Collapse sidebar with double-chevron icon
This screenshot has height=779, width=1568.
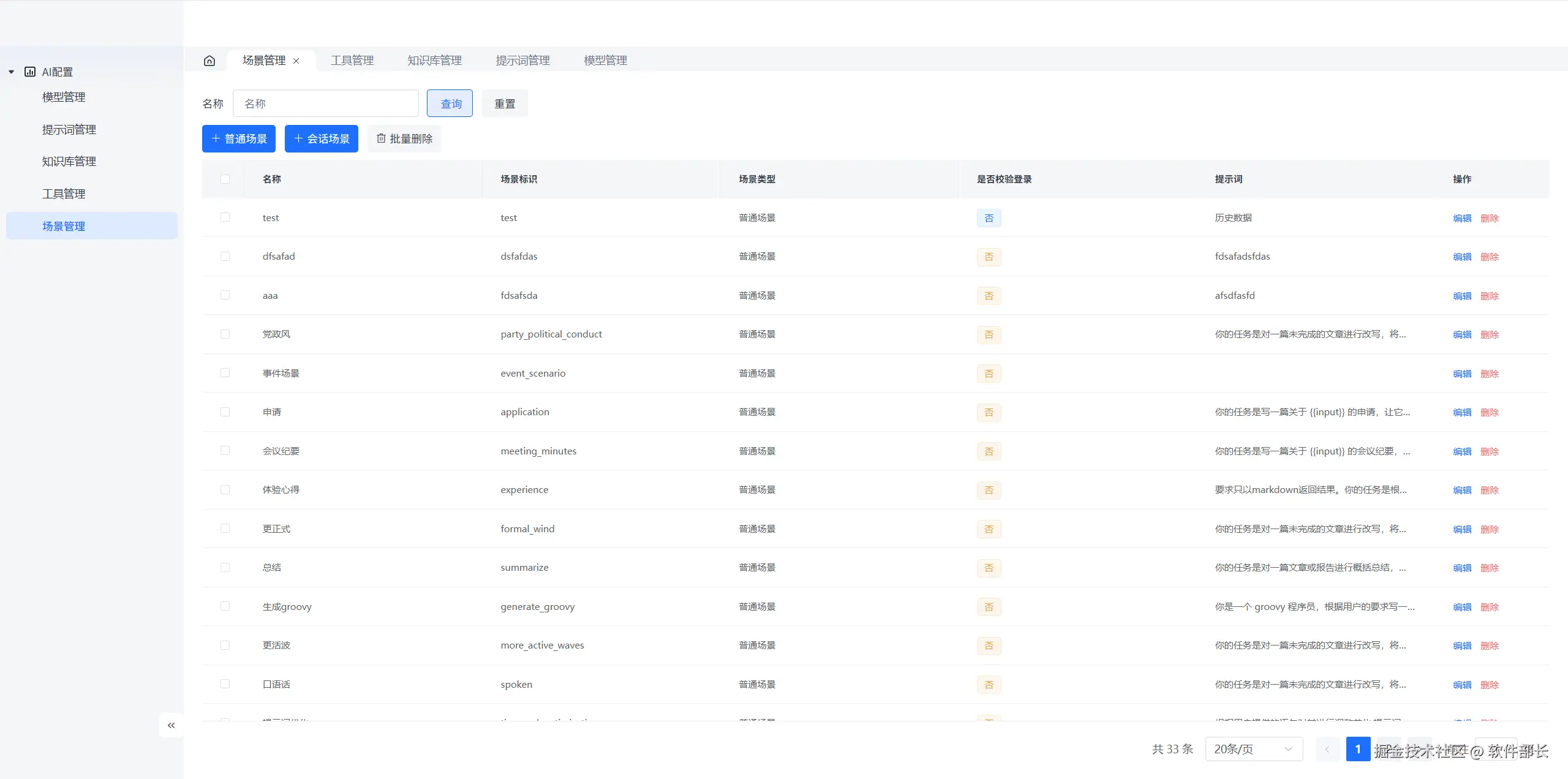[x=171, y=725]
